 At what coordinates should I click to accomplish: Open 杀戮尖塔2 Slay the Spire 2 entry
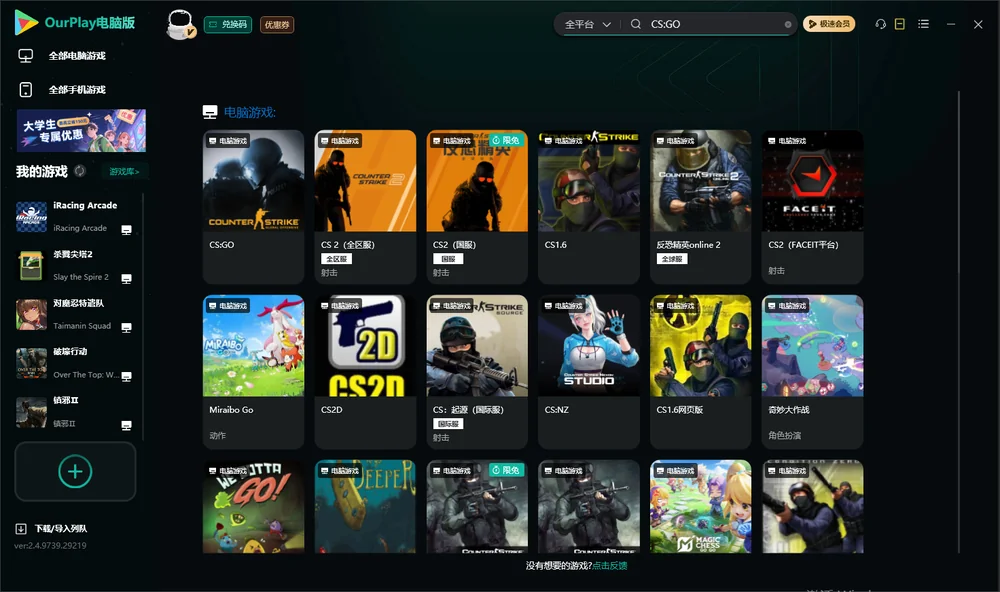tap(75, 265)
